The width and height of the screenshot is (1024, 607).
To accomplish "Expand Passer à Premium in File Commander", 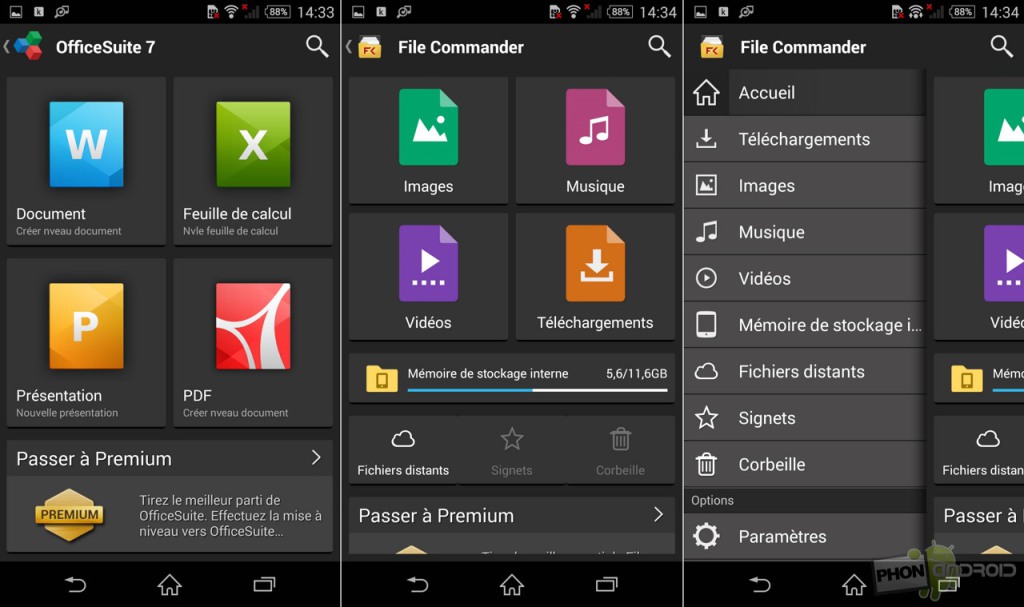I will (658, 515).
